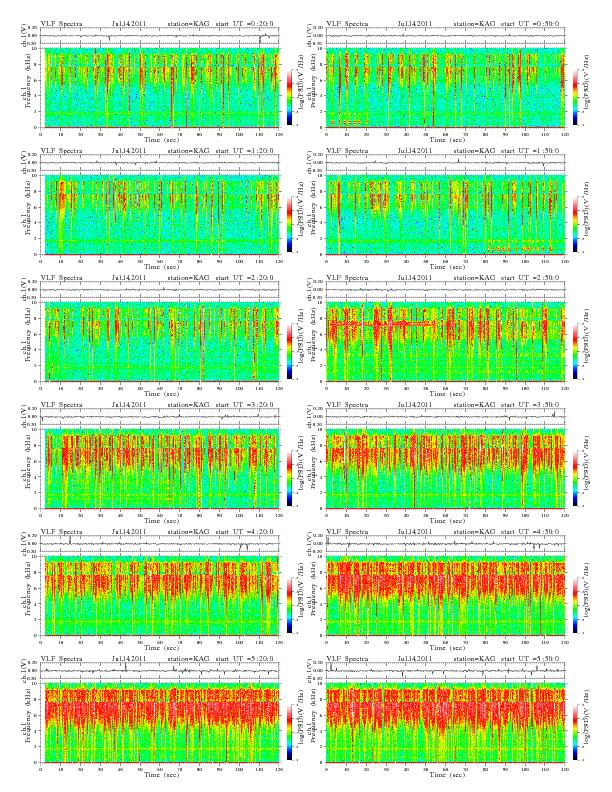Click 'Jul.14.2011' date in the 5:20:0 panel title

coord(129,659)
